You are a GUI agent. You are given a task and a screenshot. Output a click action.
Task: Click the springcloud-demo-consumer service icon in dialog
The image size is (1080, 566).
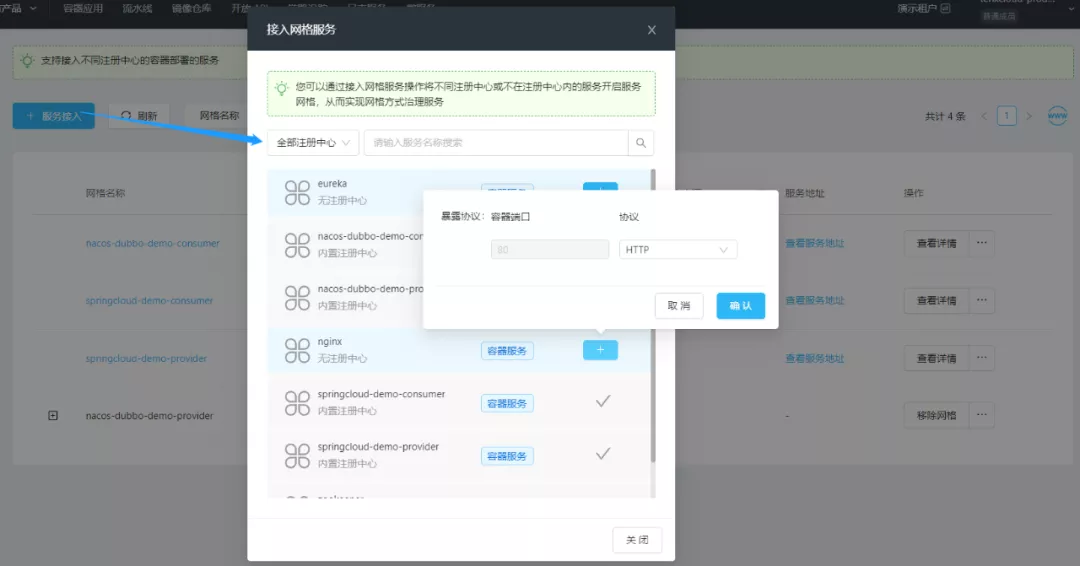[298, 403]
